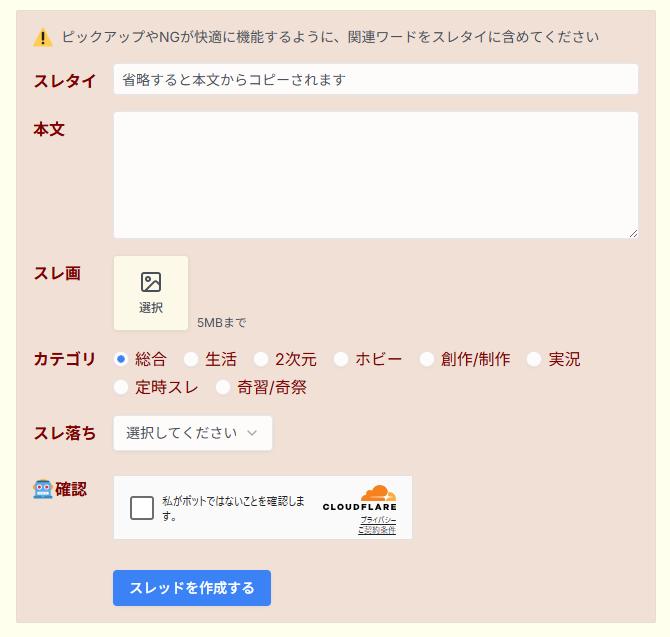This screenshot has height=637, width=670.
Task: Open the Cloudflare プライバシー link
Action: pos(378,520)
